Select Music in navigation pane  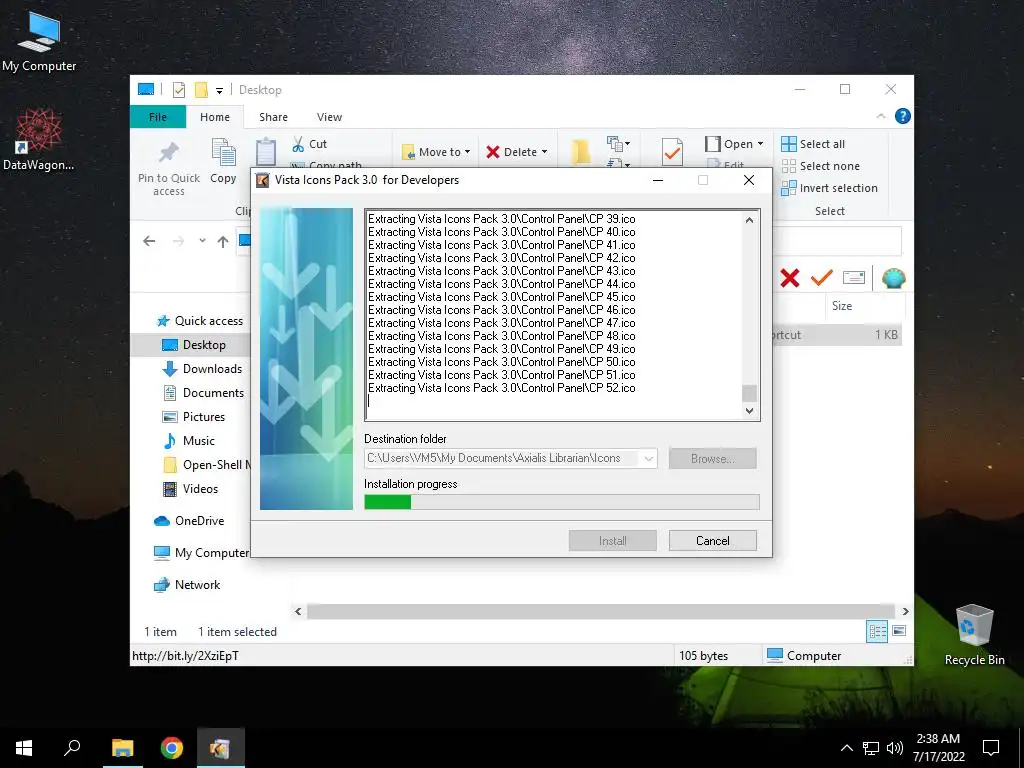tap(188, 441)
